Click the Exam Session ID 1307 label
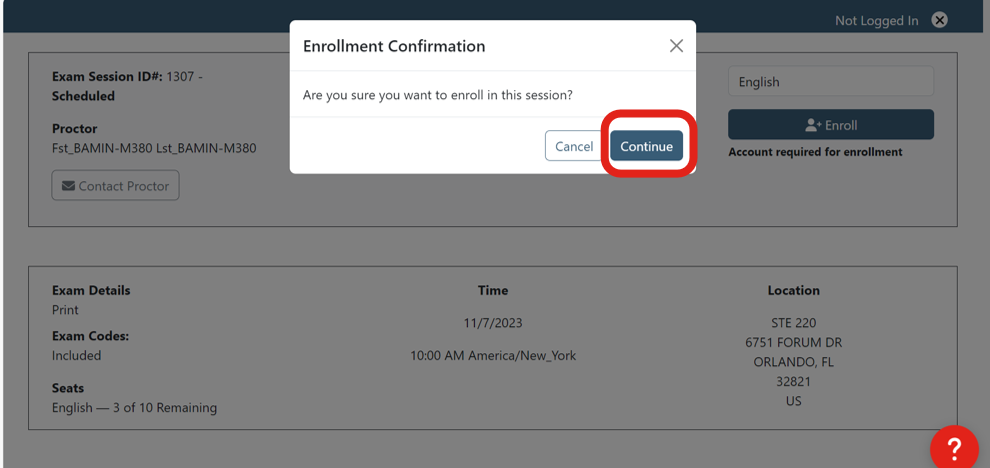The image size is (990, 468). coord(127,77)
